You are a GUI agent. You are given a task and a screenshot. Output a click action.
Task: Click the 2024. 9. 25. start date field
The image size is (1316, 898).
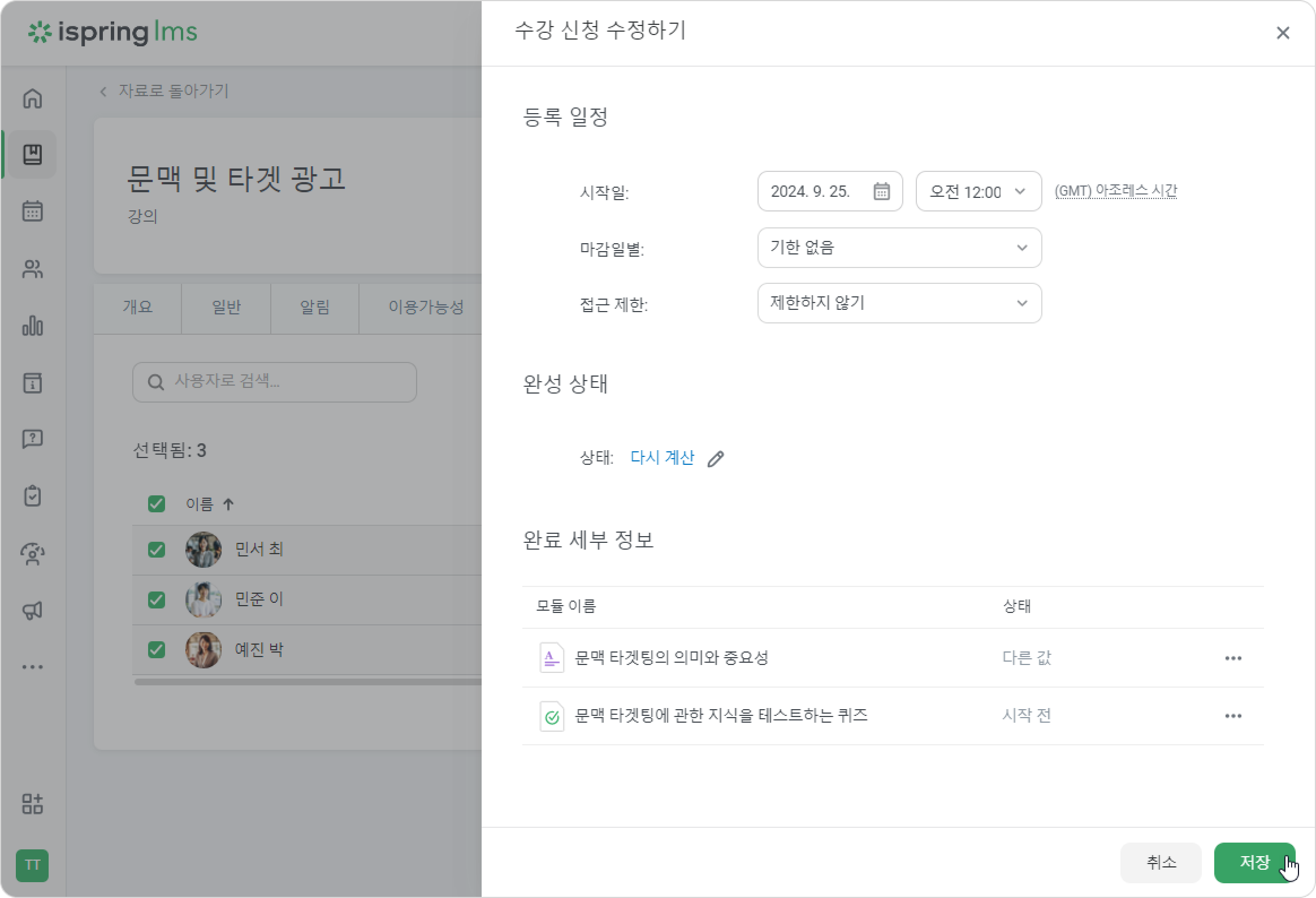(x=830, y=192)
